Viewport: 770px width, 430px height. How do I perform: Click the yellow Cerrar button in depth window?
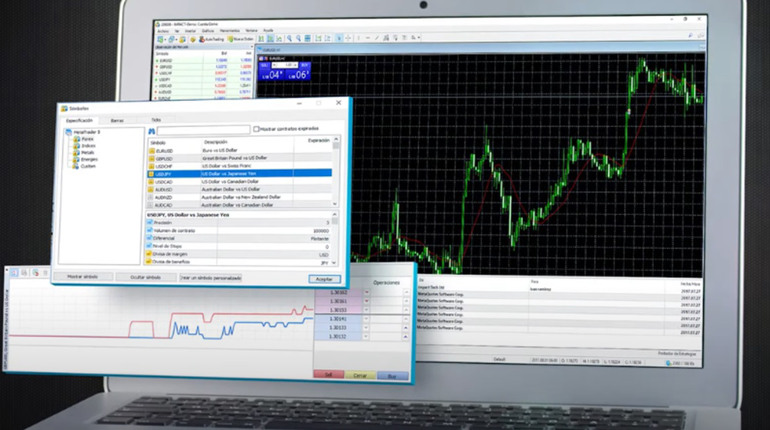pos(360,376)
